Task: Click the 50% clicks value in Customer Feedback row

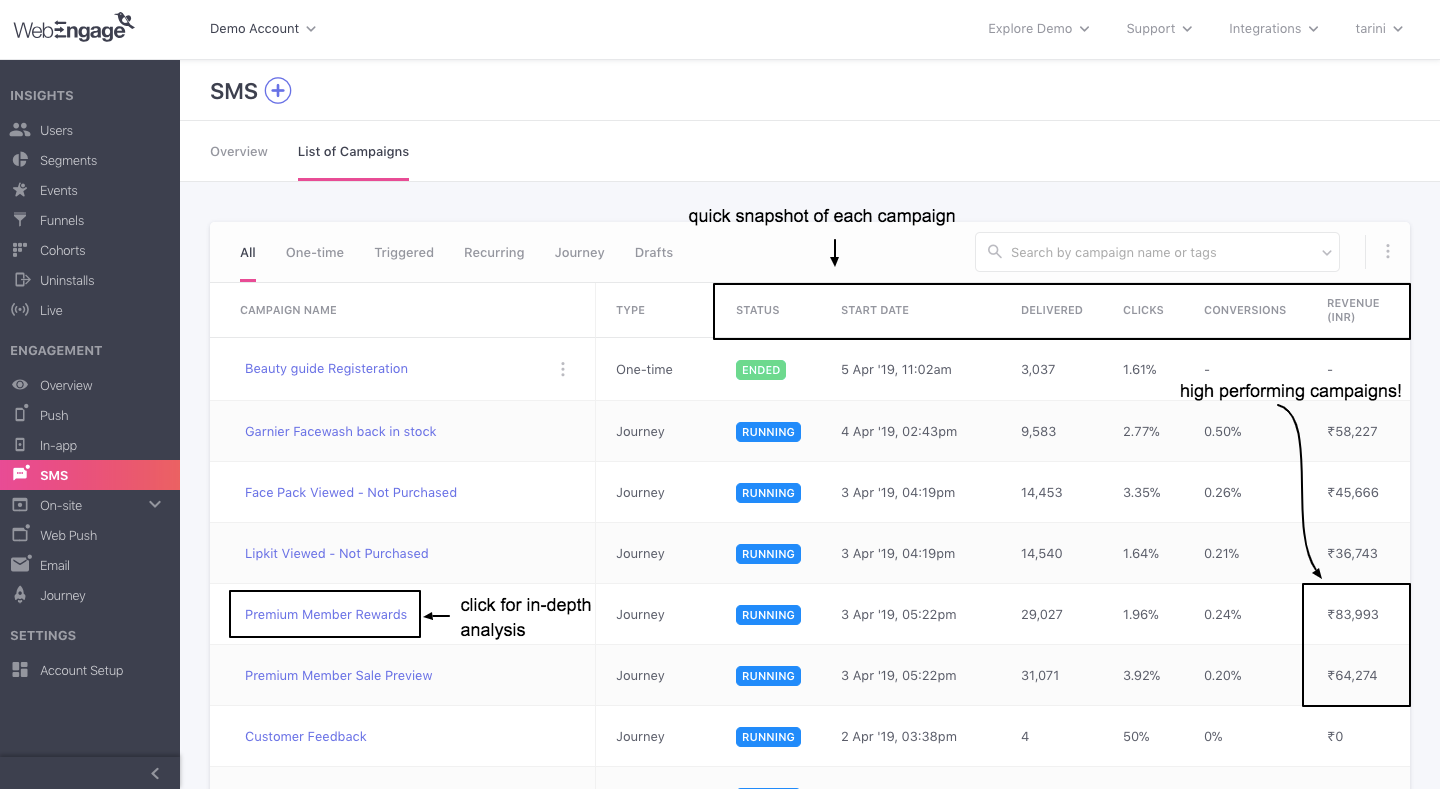Action: coord(1137,736)
